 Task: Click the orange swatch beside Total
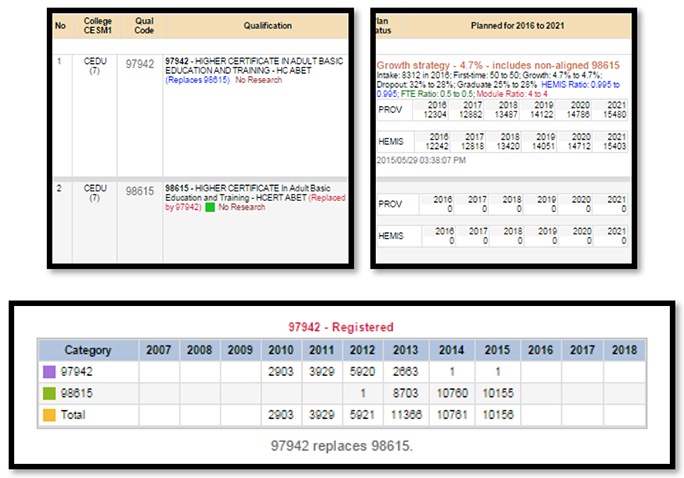click(48, 414)
